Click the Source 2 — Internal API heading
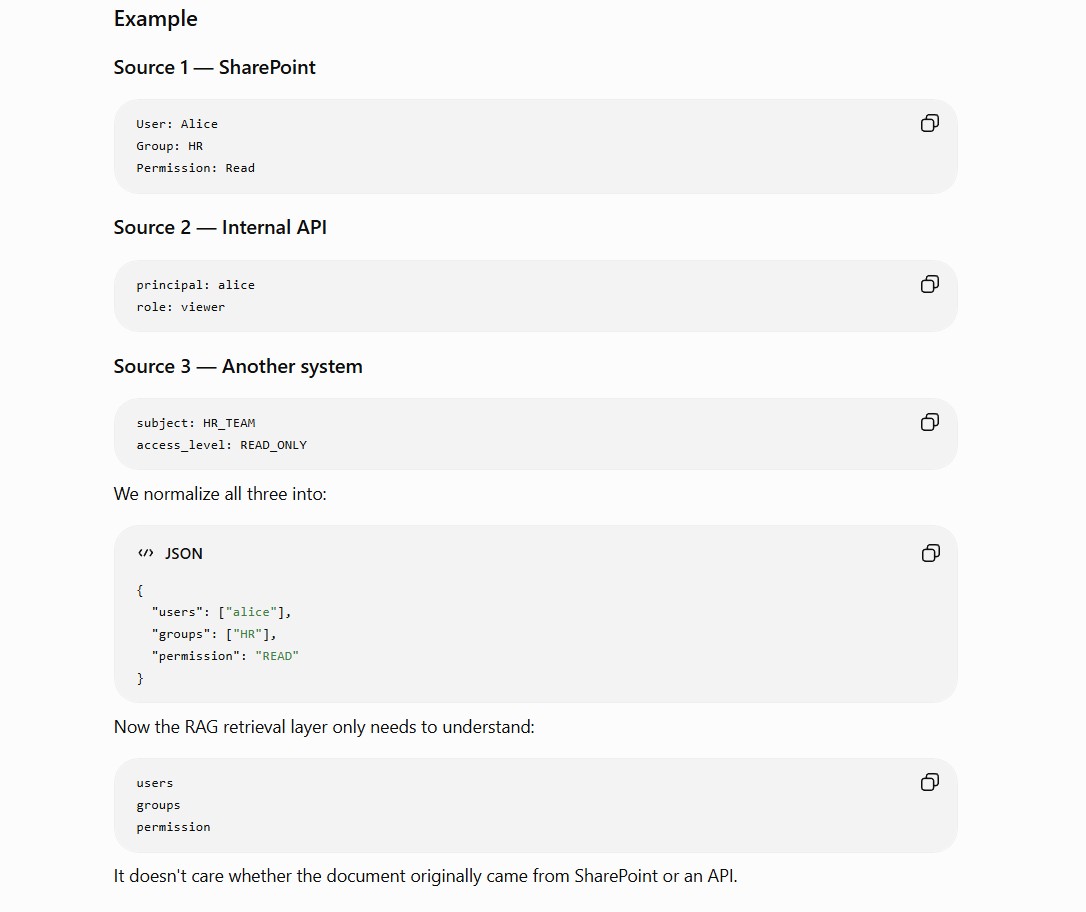 pos(220,227)
